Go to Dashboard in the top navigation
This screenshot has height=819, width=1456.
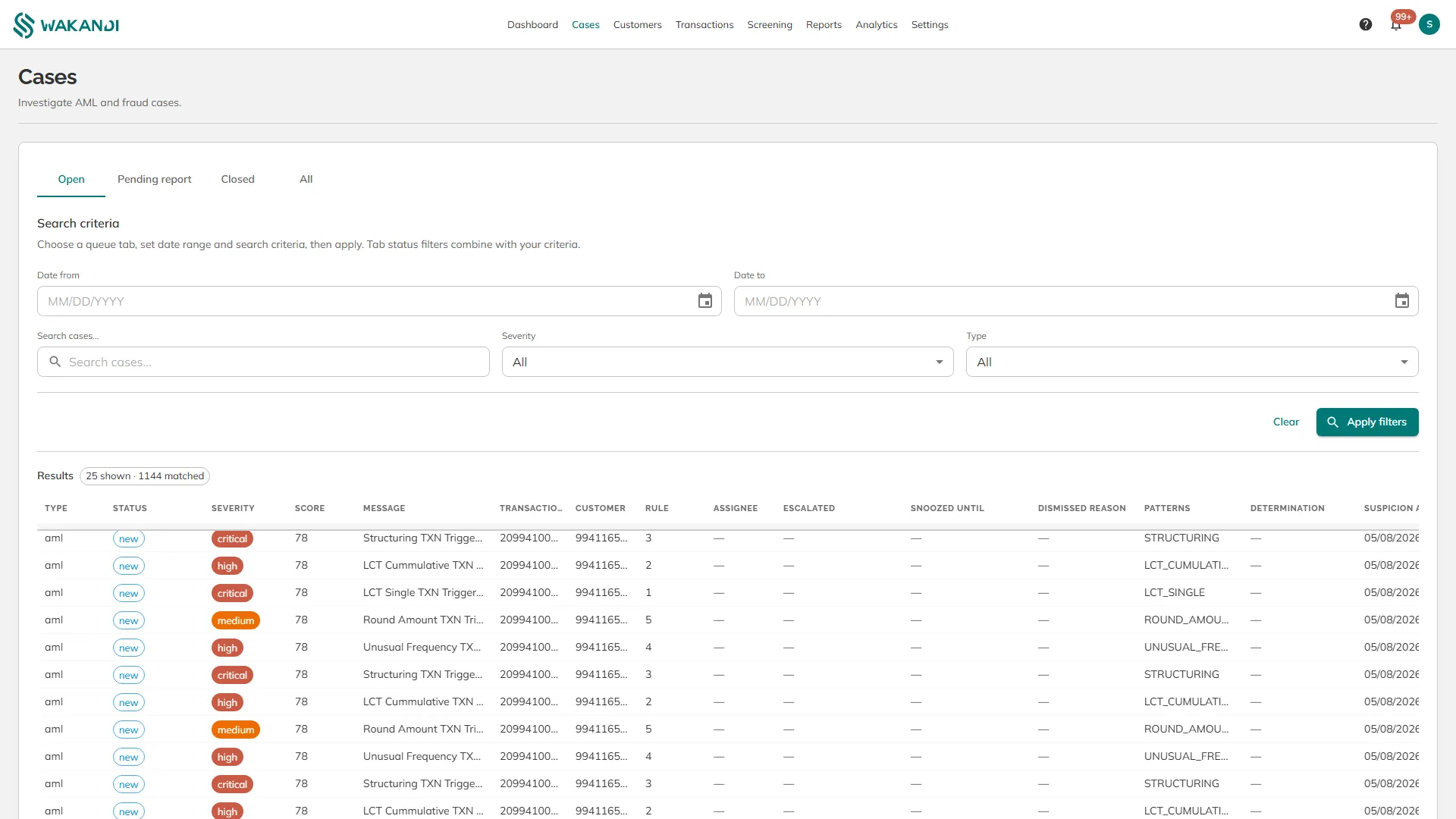click(532, 25)
